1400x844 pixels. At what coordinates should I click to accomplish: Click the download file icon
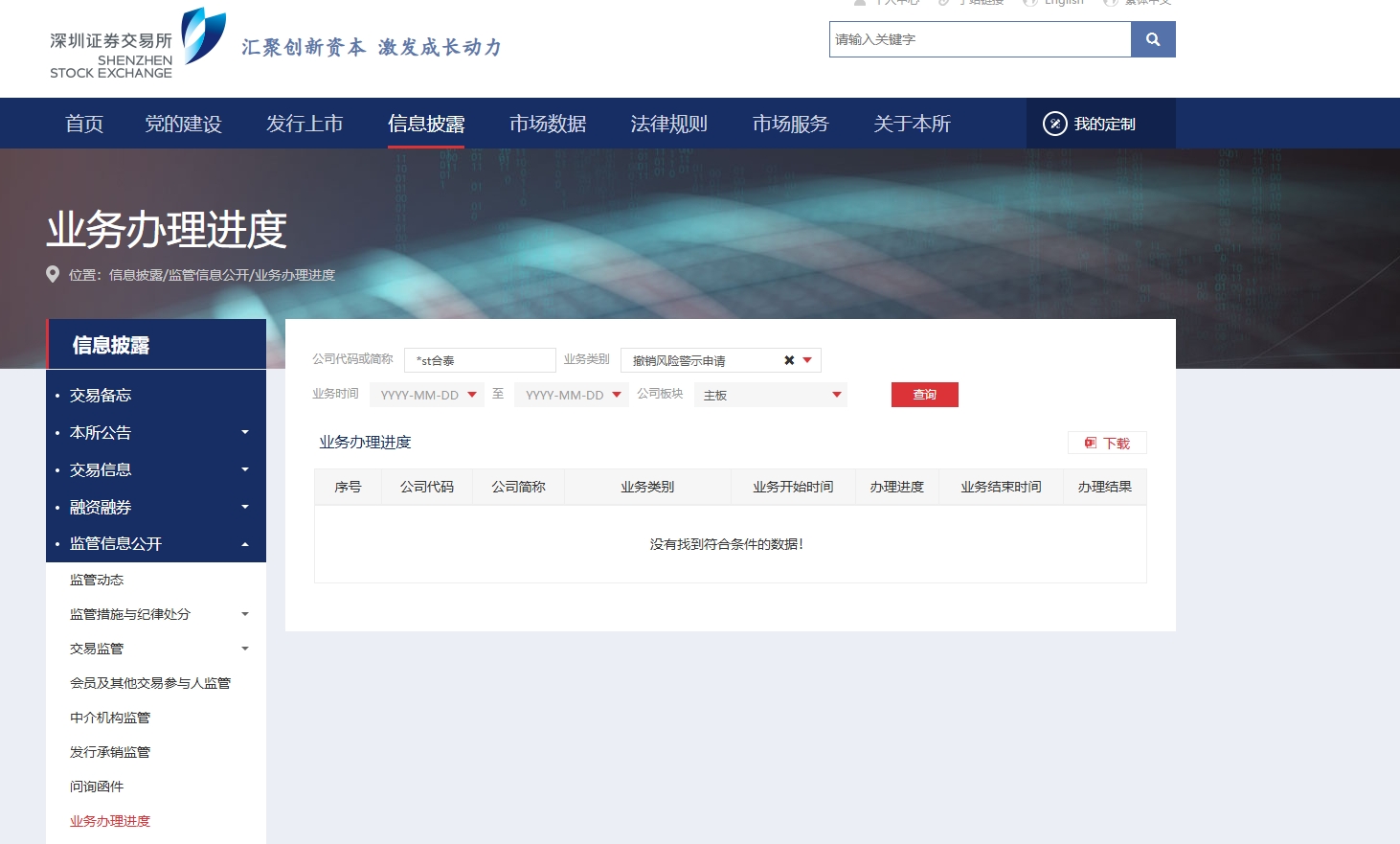(x=1090, y=443)
